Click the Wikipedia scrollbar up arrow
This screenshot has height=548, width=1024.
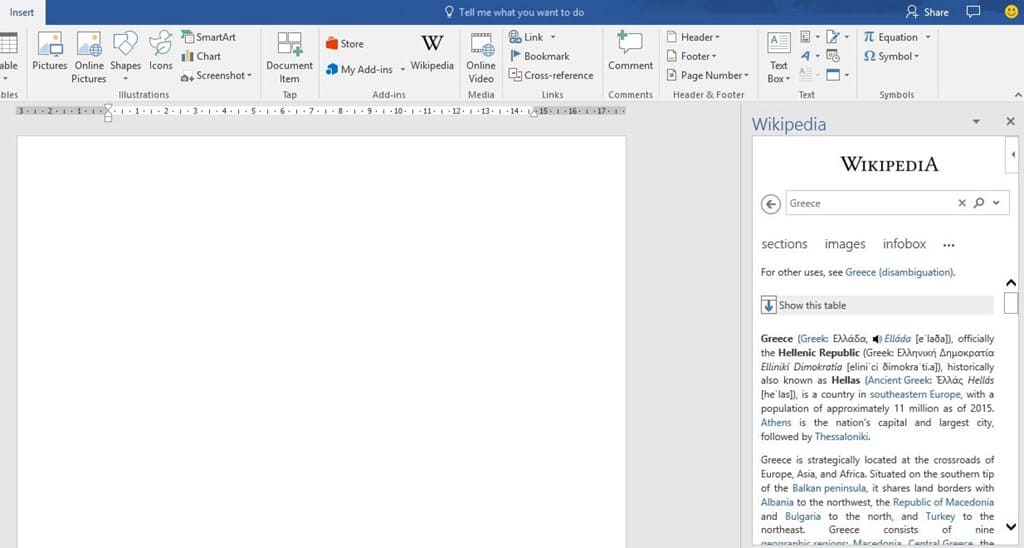coord(1011,283)
